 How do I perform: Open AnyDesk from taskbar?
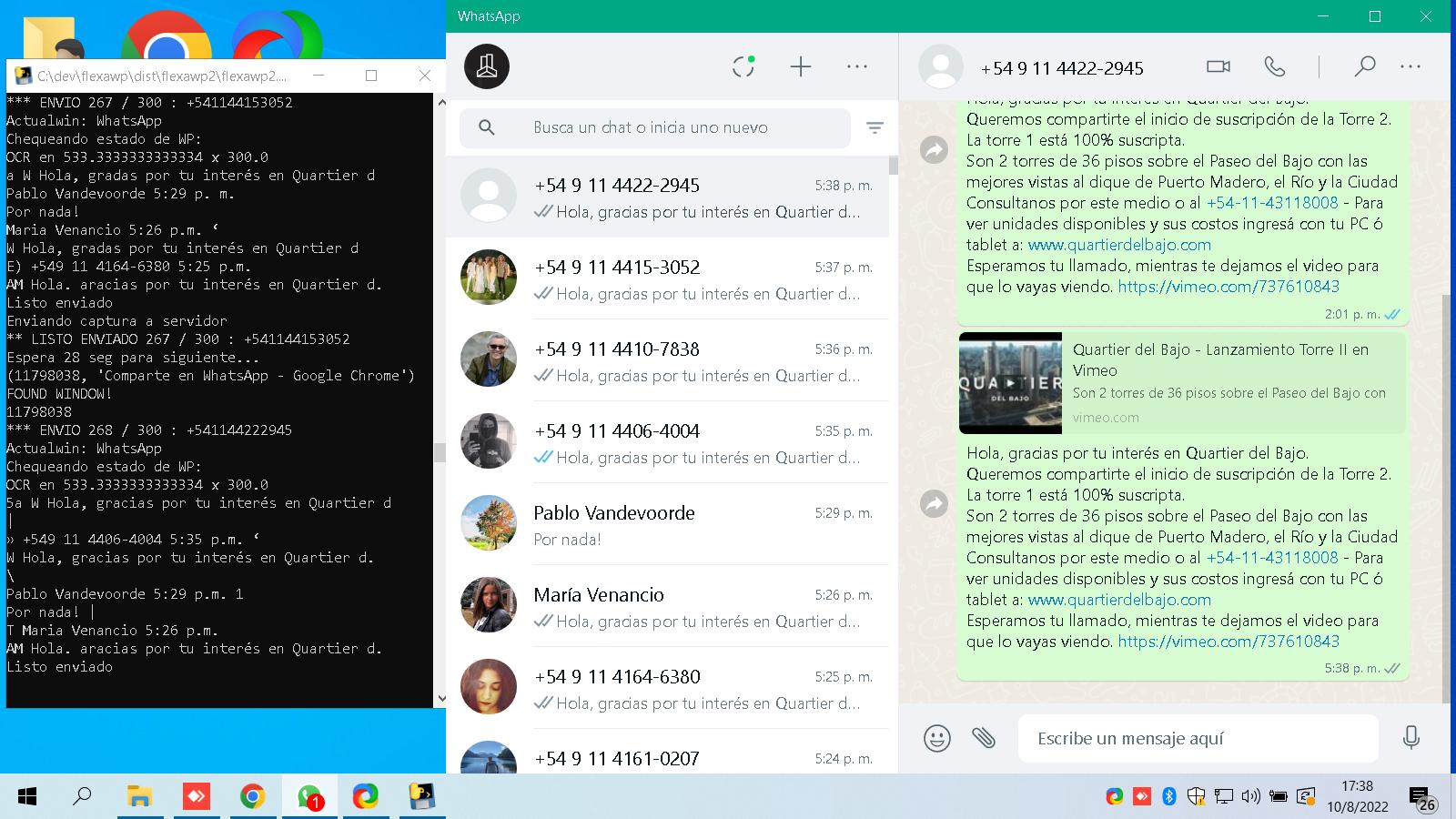coord(196,797)
